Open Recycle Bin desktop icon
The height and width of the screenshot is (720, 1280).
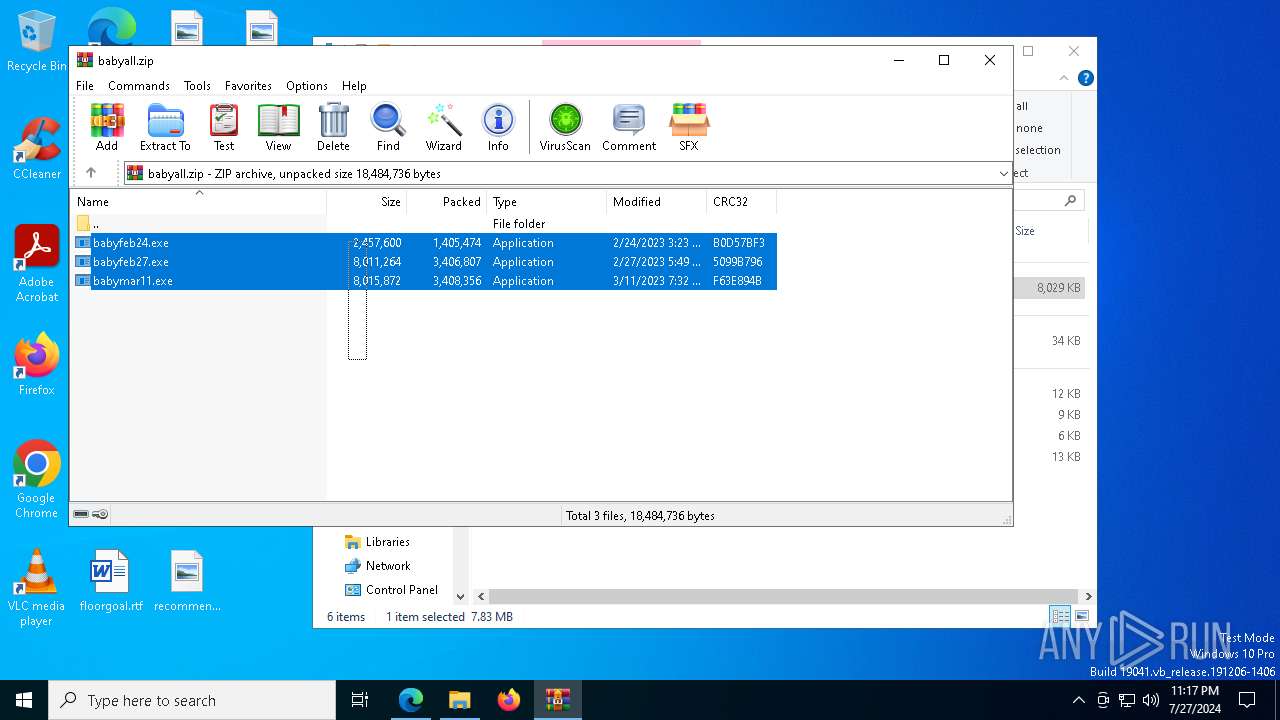[x=36, y=42]
